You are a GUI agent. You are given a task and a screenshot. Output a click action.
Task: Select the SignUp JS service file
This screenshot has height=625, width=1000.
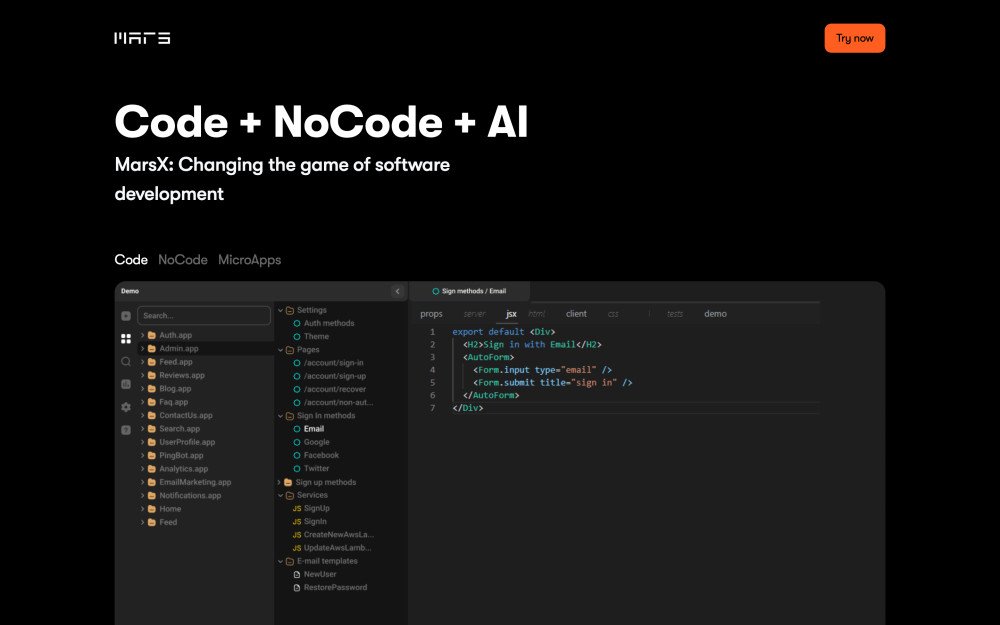click(316, 508)
